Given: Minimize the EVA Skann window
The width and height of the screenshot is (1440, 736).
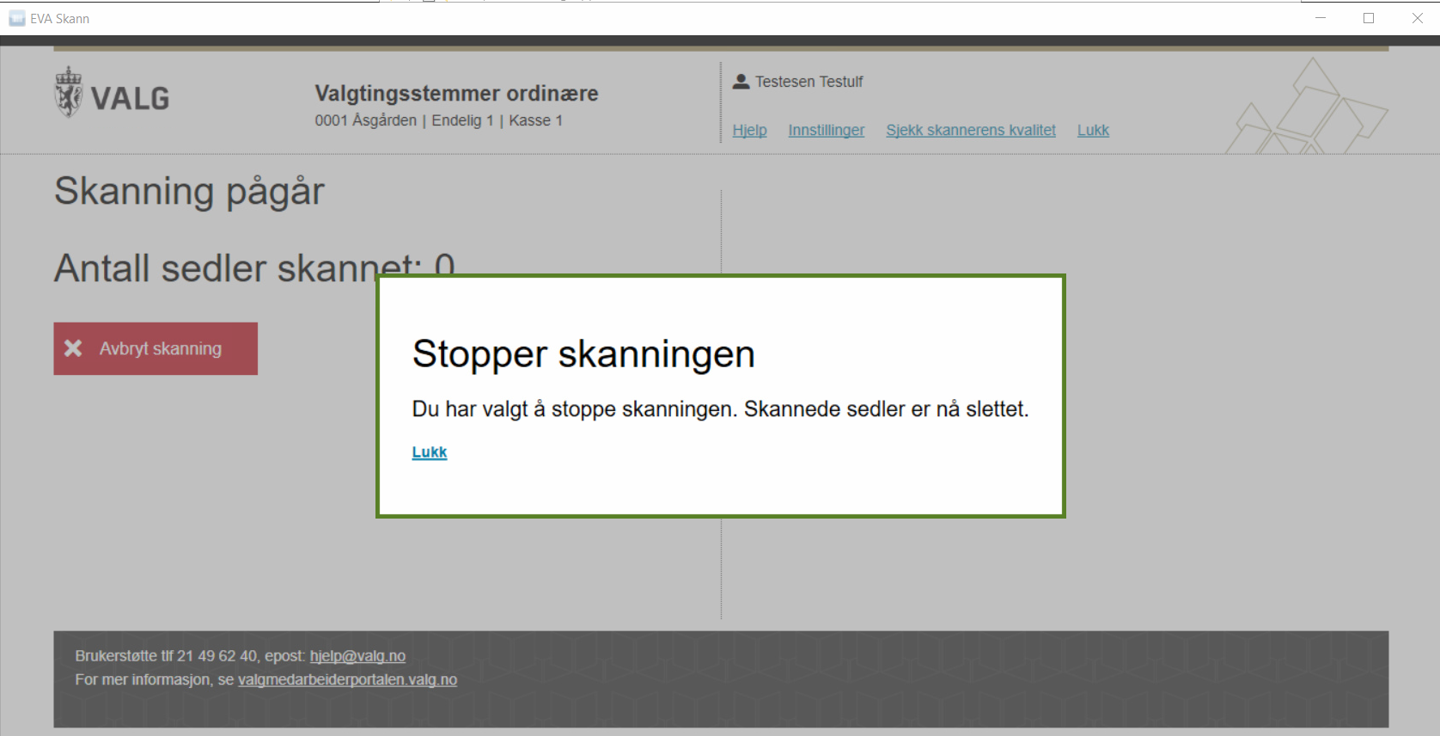Looking at the screenshot, I should pyautogui.click(x=1321, y=18).
